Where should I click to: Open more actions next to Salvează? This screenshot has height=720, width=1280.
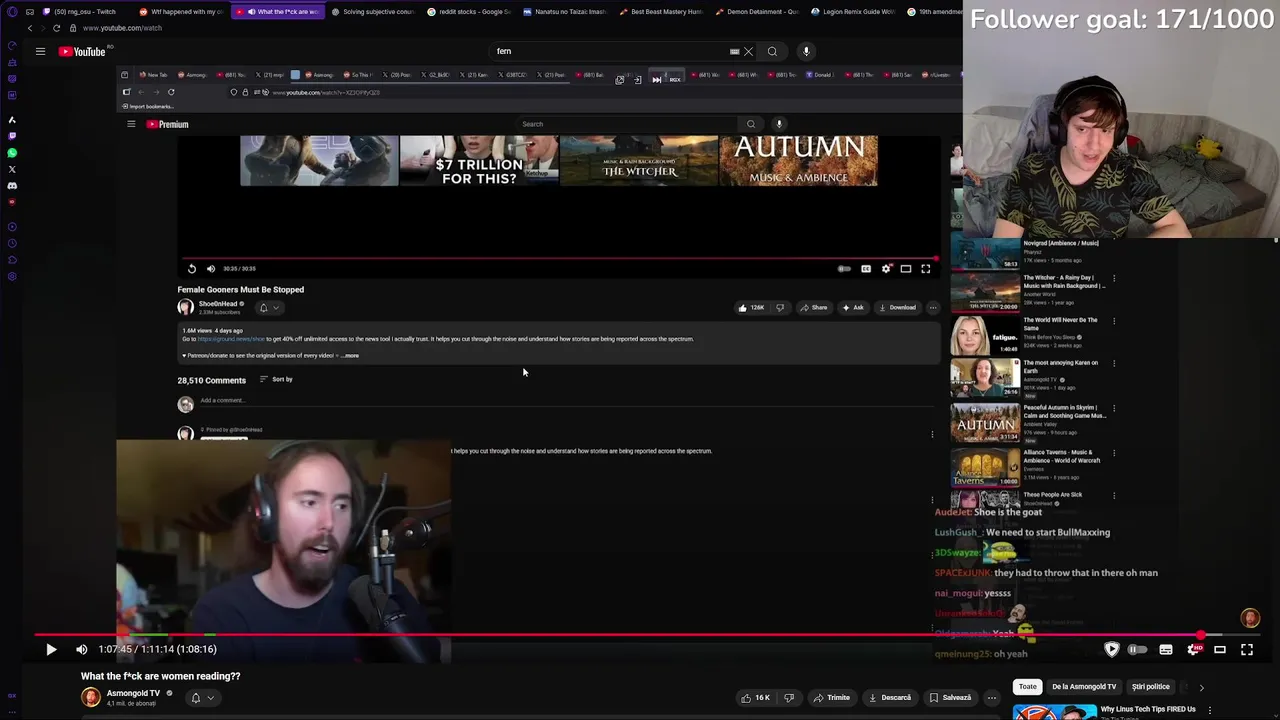coord(992,698)
